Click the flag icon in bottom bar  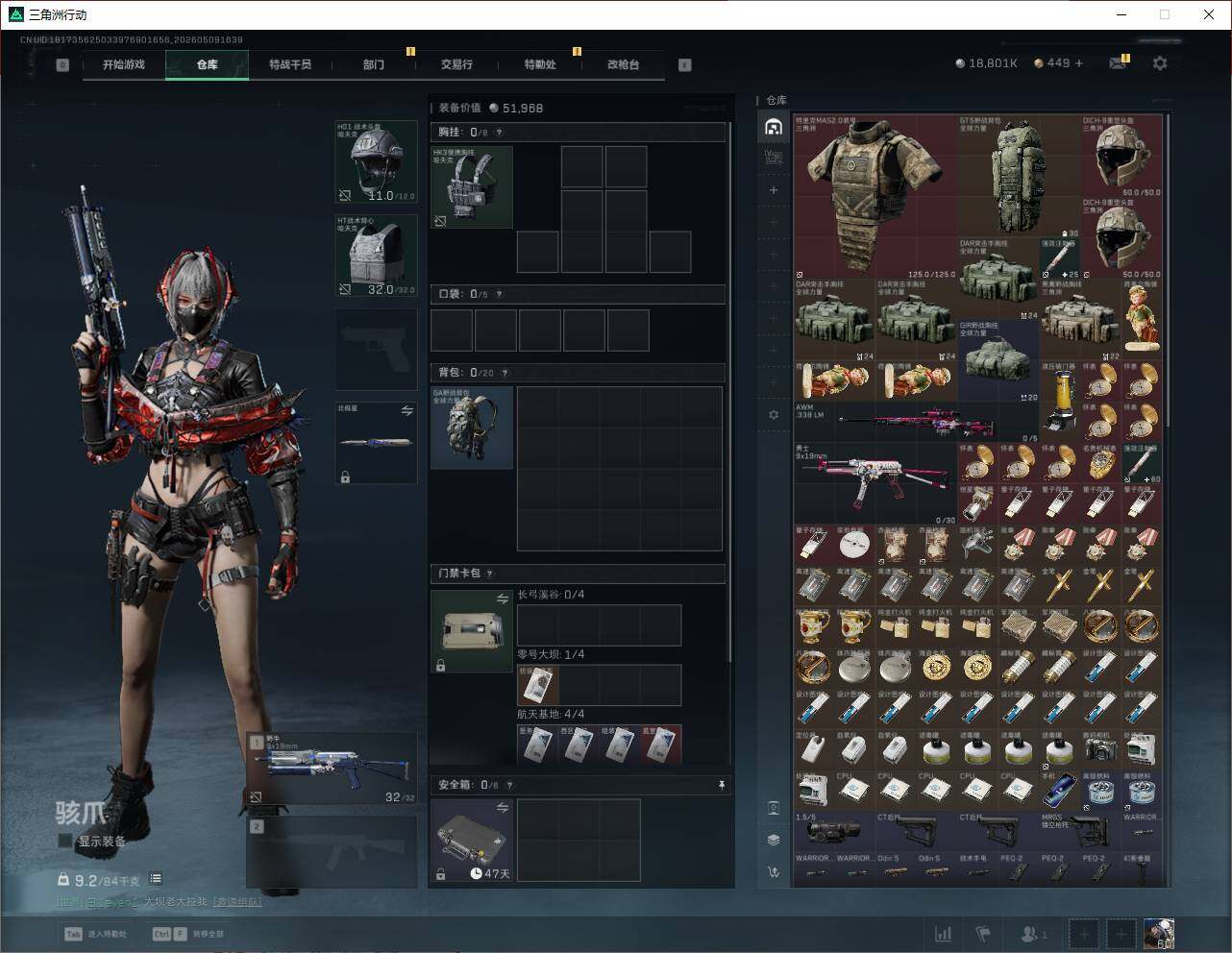(x=982, y=933)
